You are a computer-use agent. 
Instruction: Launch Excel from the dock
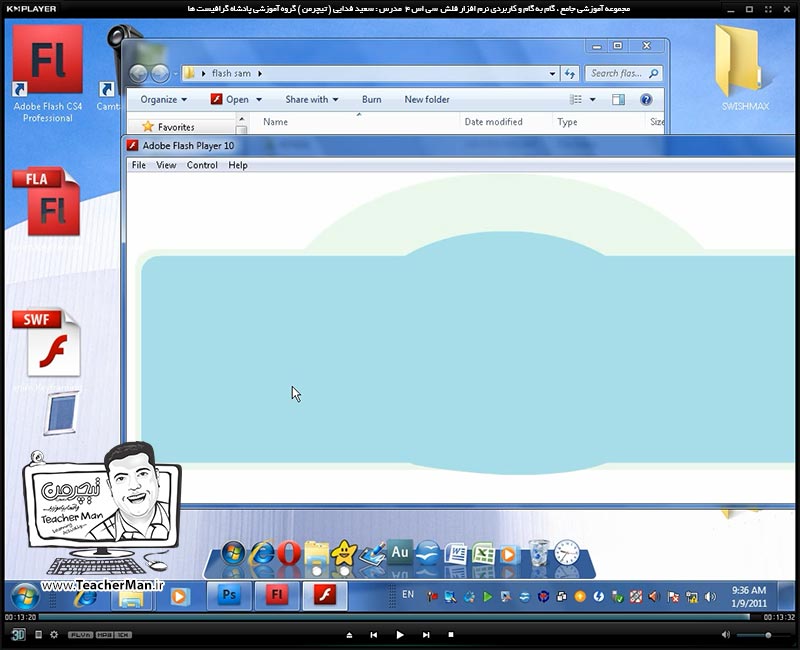click(x=483, y=554)
